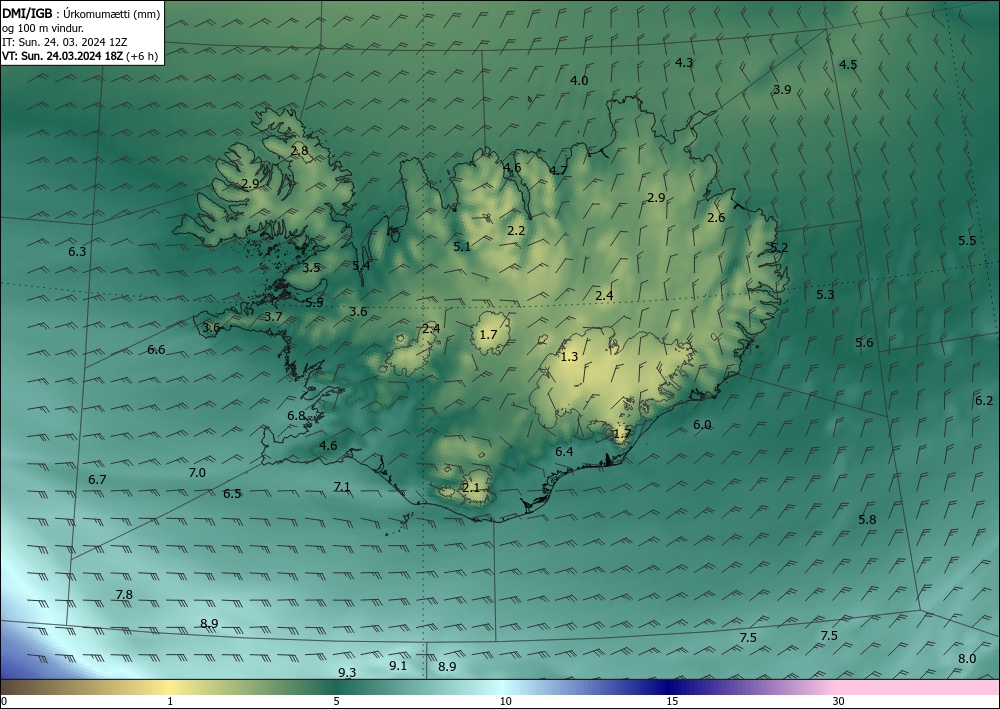Click the 6.5 value on the map

tap(232, 493)
